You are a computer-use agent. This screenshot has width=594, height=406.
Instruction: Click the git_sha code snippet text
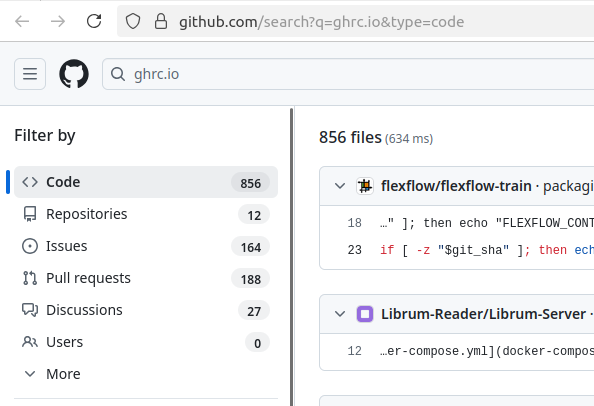tap(487, 250)
